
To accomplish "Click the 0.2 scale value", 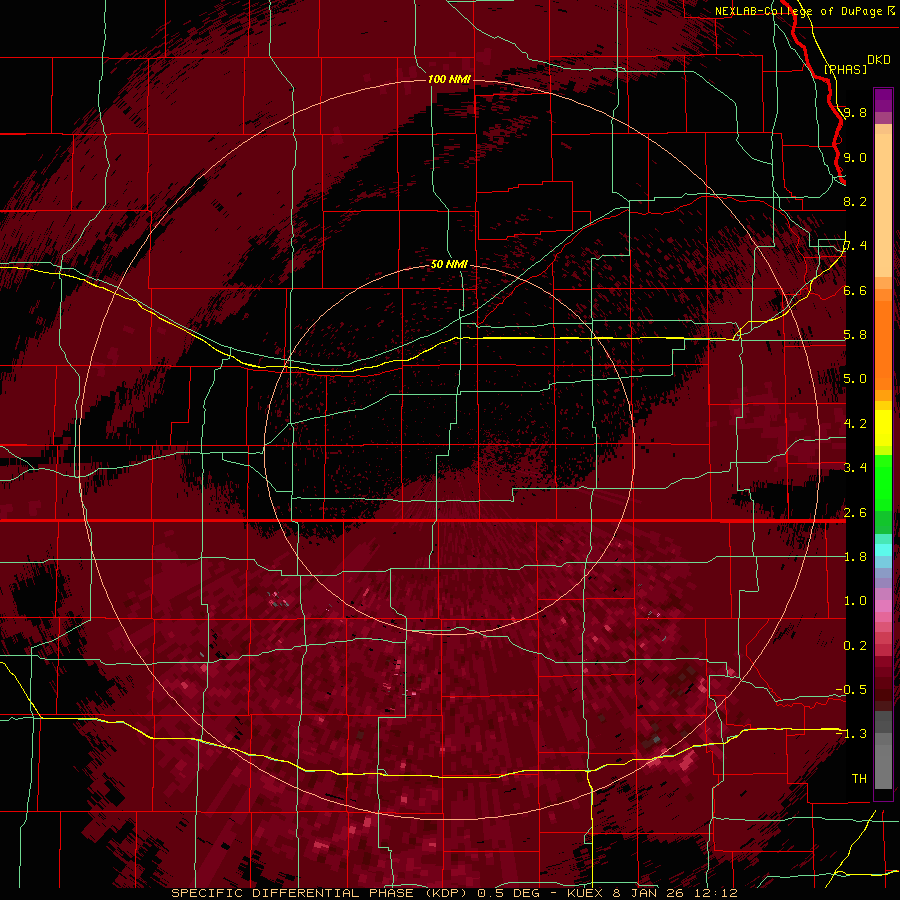I will (x=855, y=646).
